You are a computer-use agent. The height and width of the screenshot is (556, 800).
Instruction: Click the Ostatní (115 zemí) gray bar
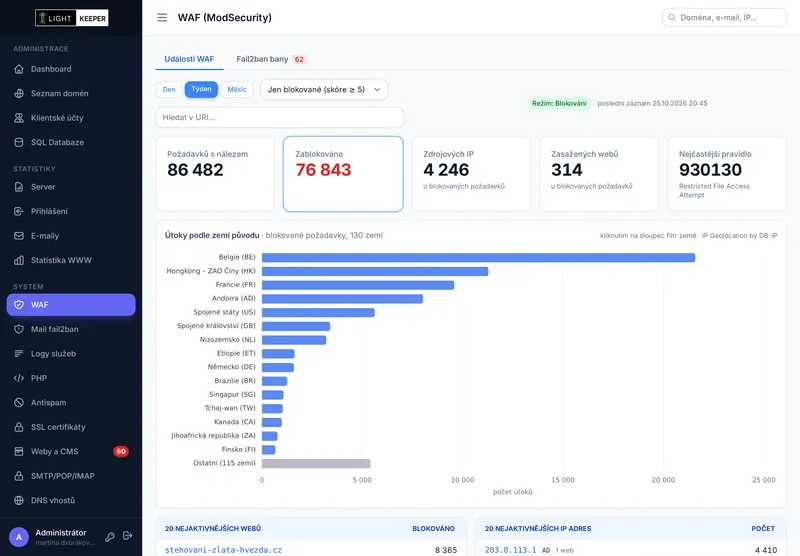tap(316, 463)
